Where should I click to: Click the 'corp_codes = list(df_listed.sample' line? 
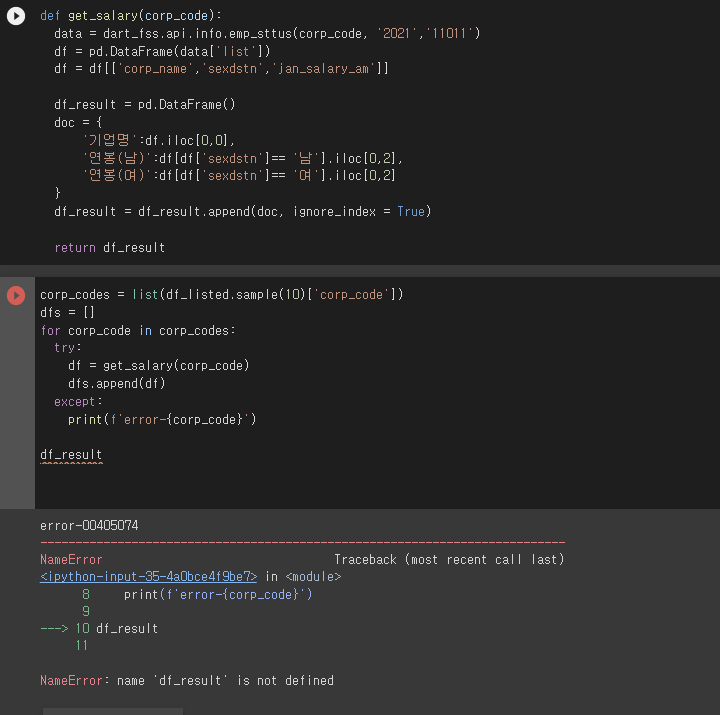click(221, 294)
